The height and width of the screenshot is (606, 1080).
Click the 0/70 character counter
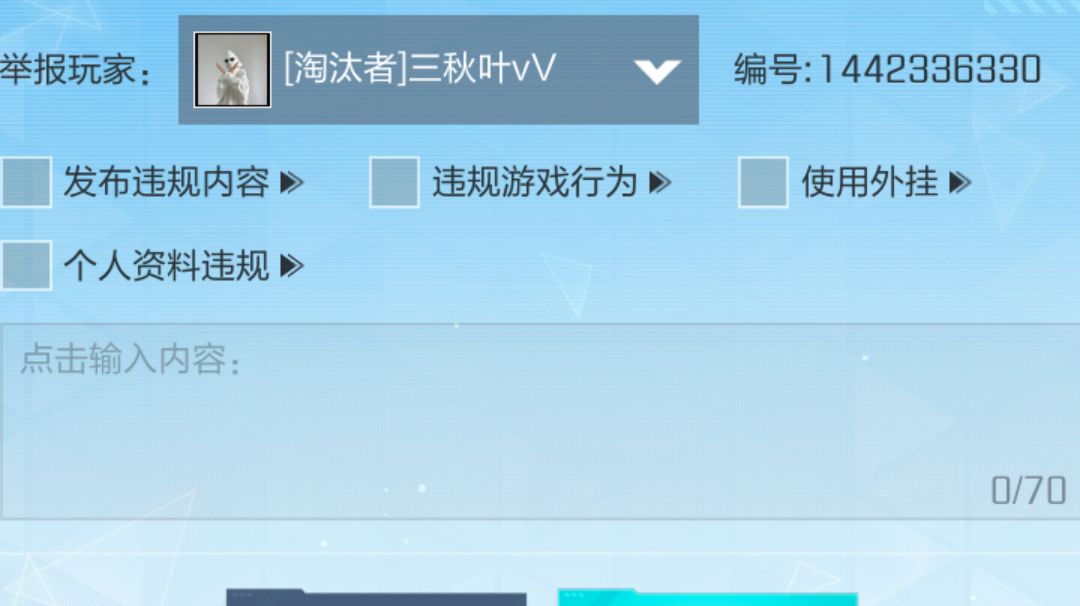point(1028,491)
